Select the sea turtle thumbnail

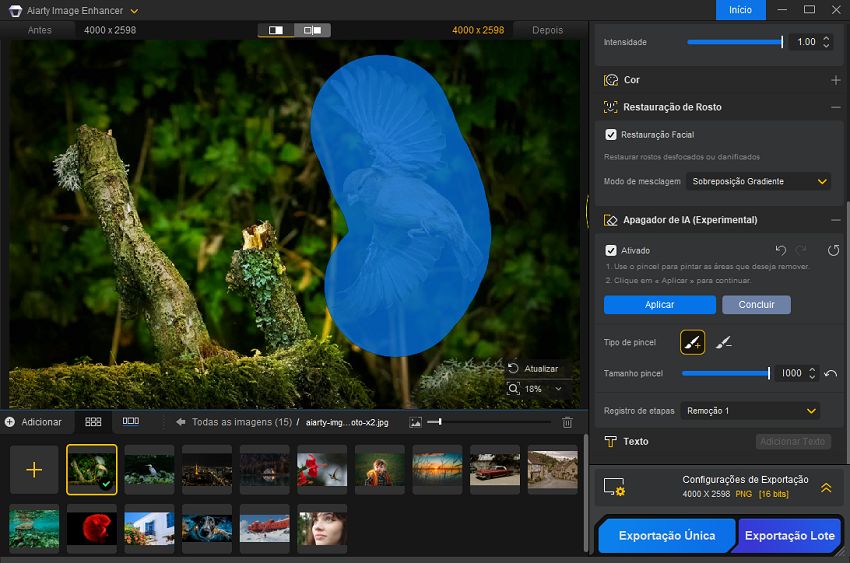tap(34, 528)
